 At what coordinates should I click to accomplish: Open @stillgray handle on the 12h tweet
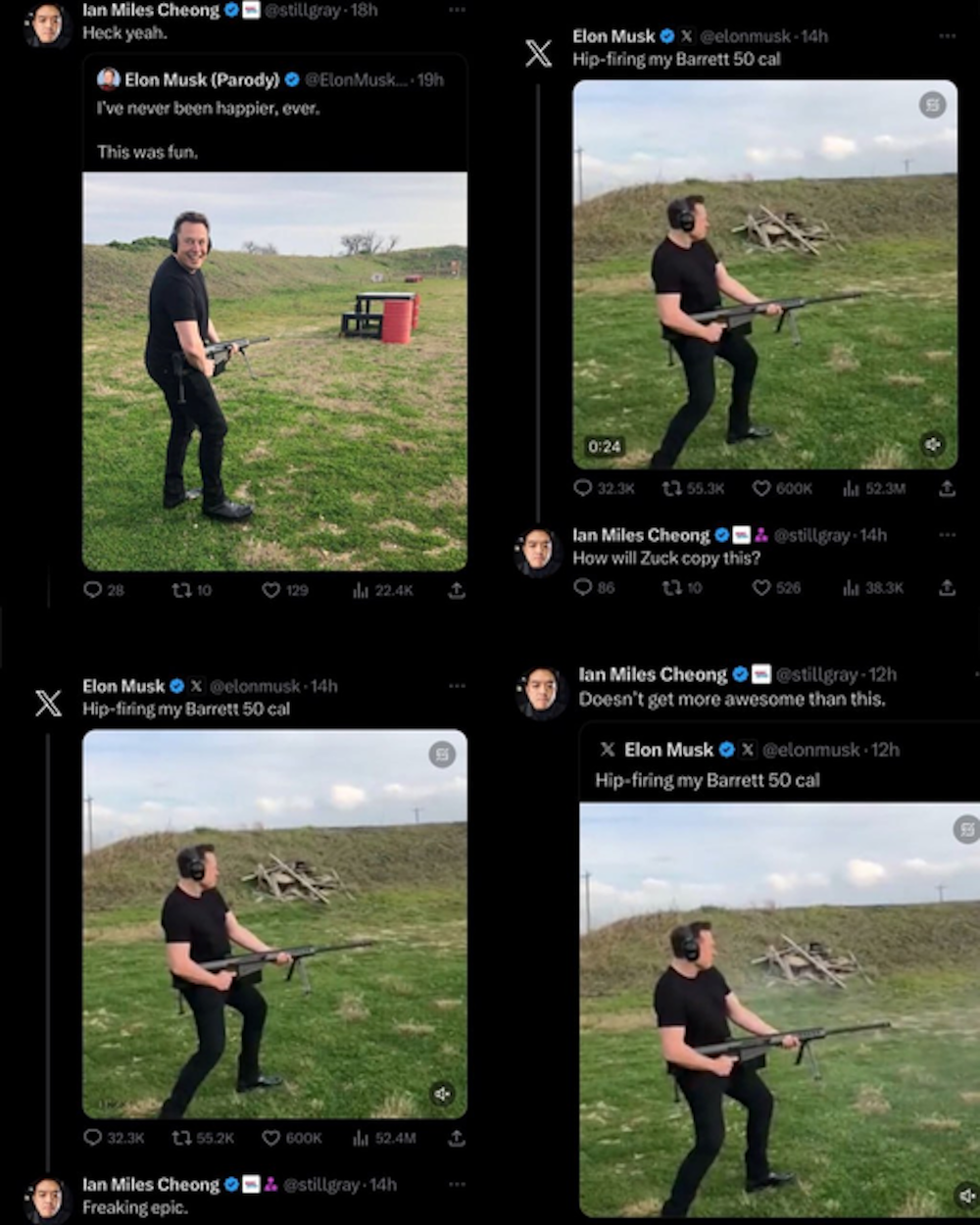[816, 674]
